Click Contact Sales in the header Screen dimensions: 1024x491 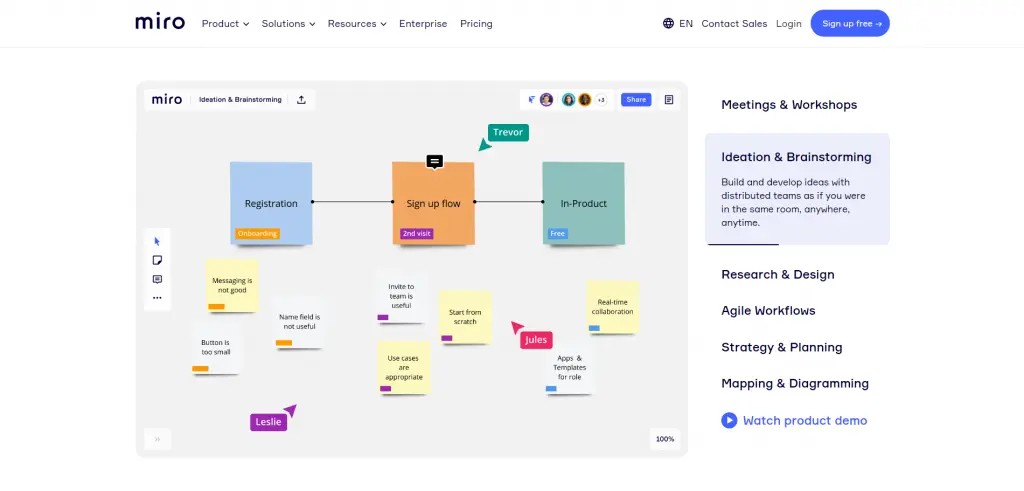[x=734, y=24]
